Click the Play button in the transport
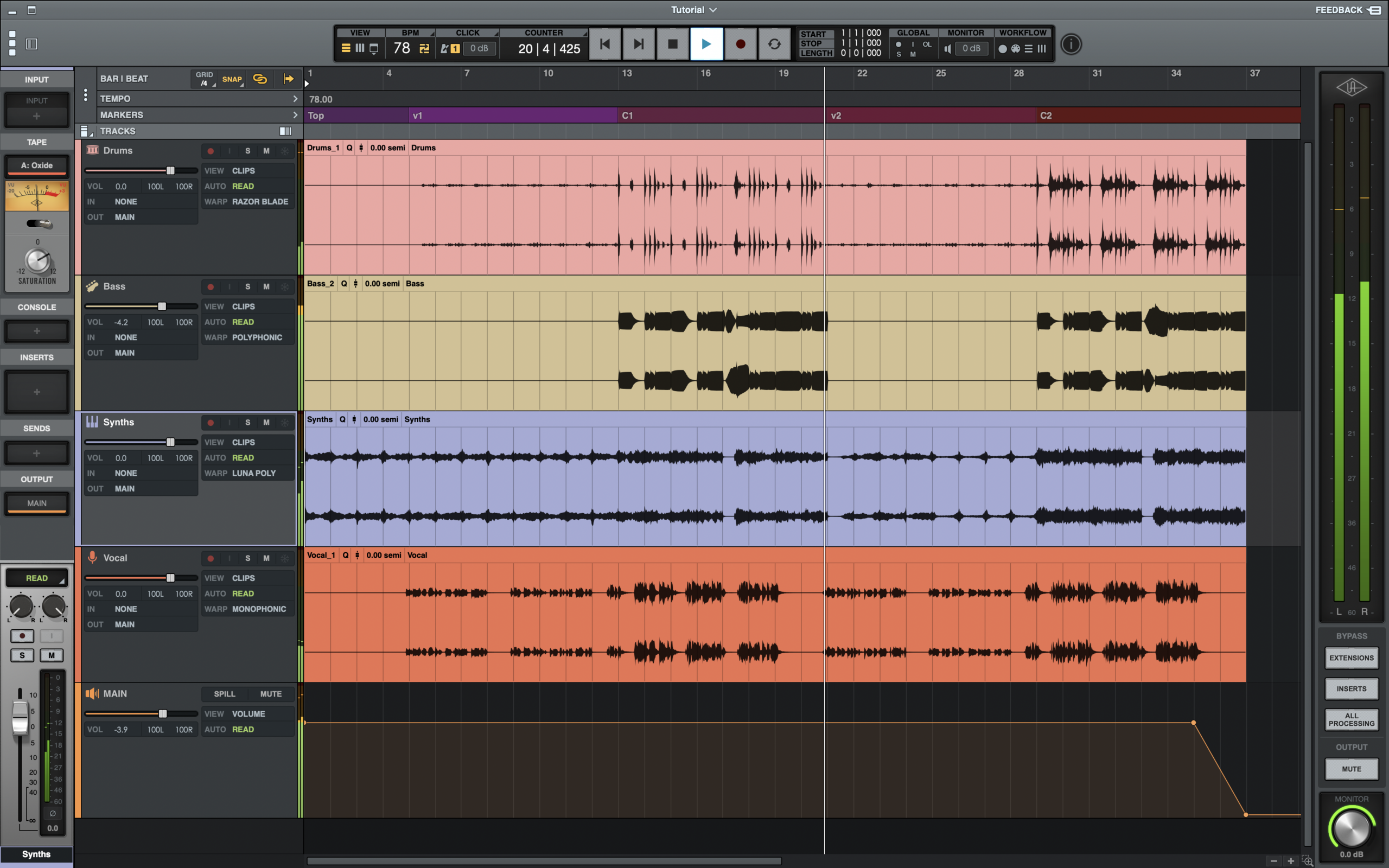This screenshot has height=868, width=1389. (x=706, y=44)
